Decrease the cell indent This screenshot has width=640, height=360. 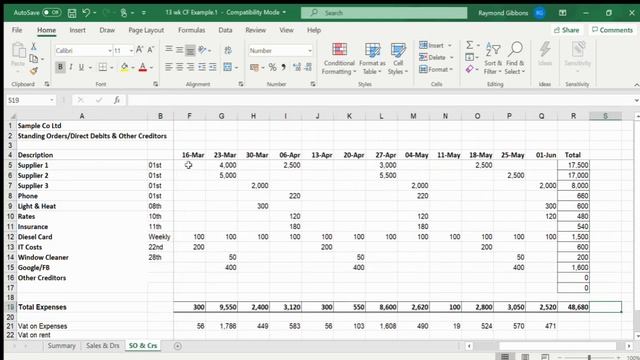click(202, 67)
